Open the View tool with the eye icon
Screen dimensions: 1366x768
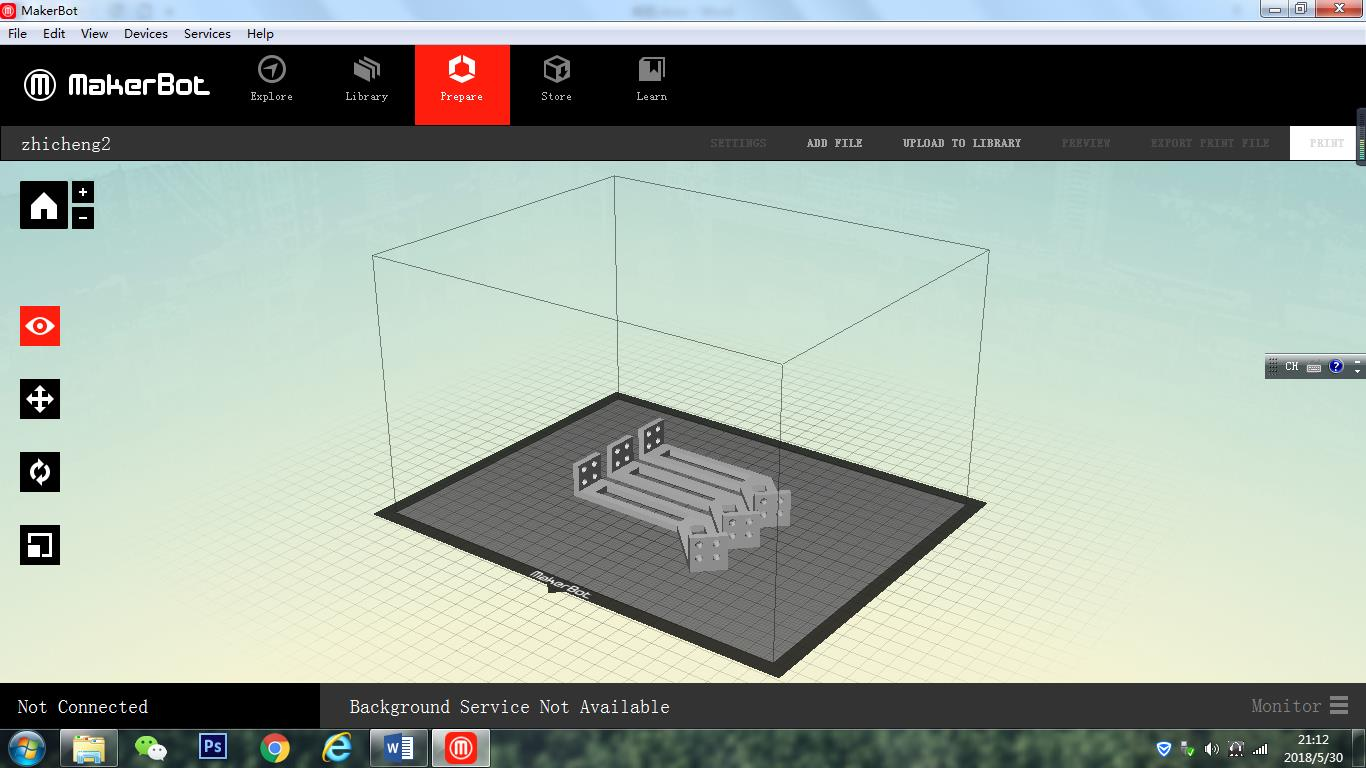39,325
